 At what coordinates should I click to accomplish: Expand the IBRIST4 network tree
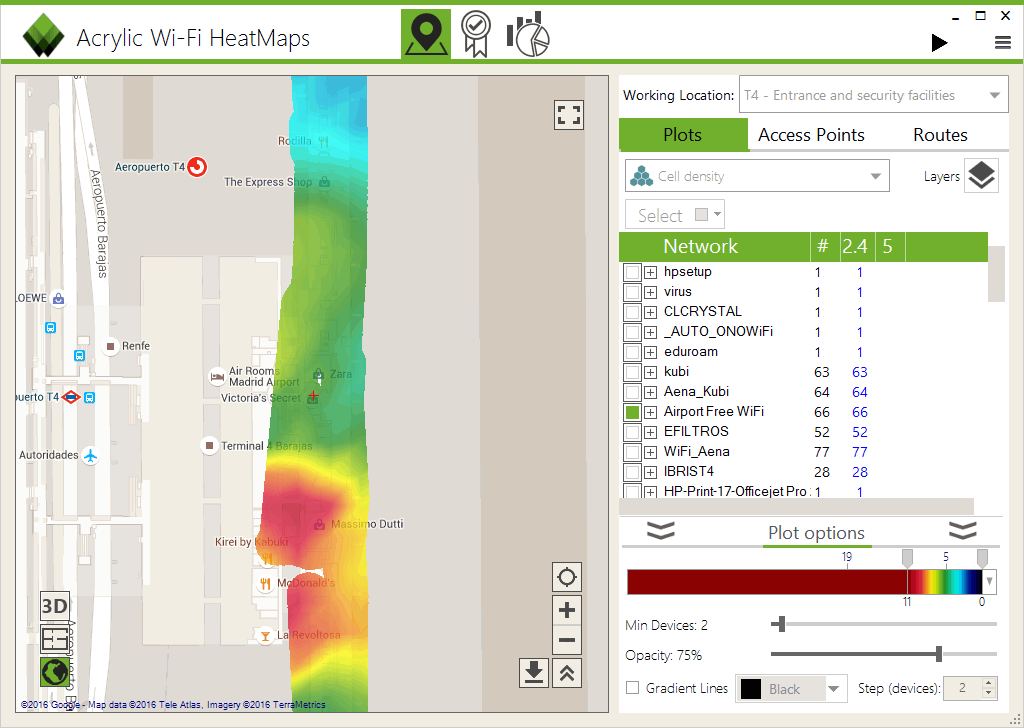pyautogui.click(x=650, y=472)
